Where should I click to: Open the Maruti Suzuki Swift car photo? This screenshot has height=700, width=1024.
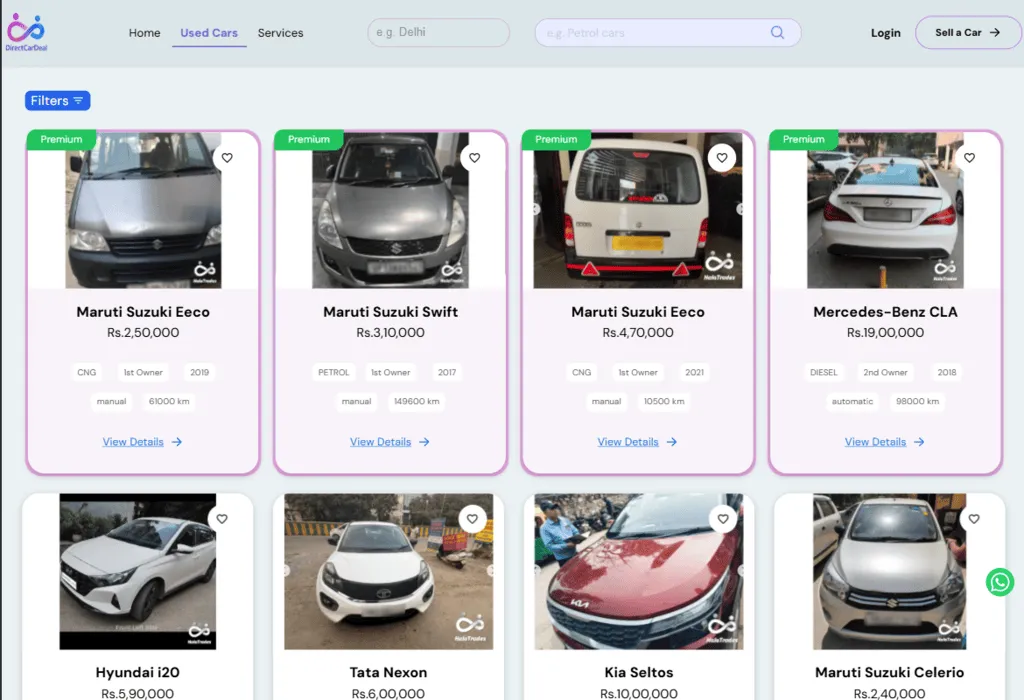(x=390, y=210)
